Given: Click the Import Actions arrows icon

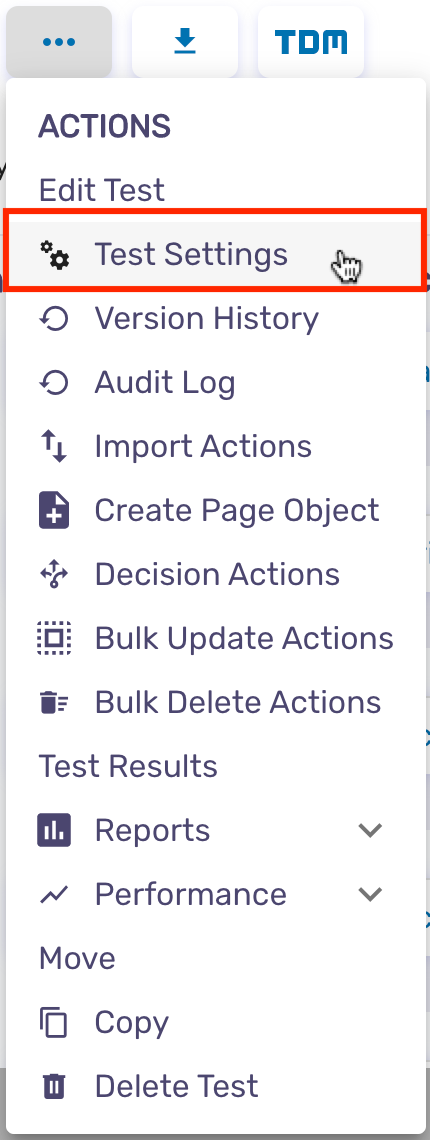Looking at the screenshot, I should tap(54, 446).
